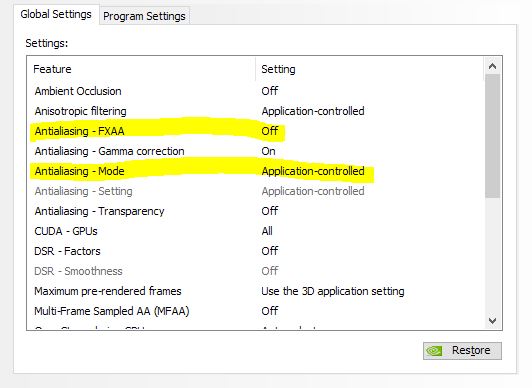Image resolution: width=532 pixels, height=388 pixels.
Task: Open the Program Settings tab
Action: pyautogui.click(x=144, y=16)
